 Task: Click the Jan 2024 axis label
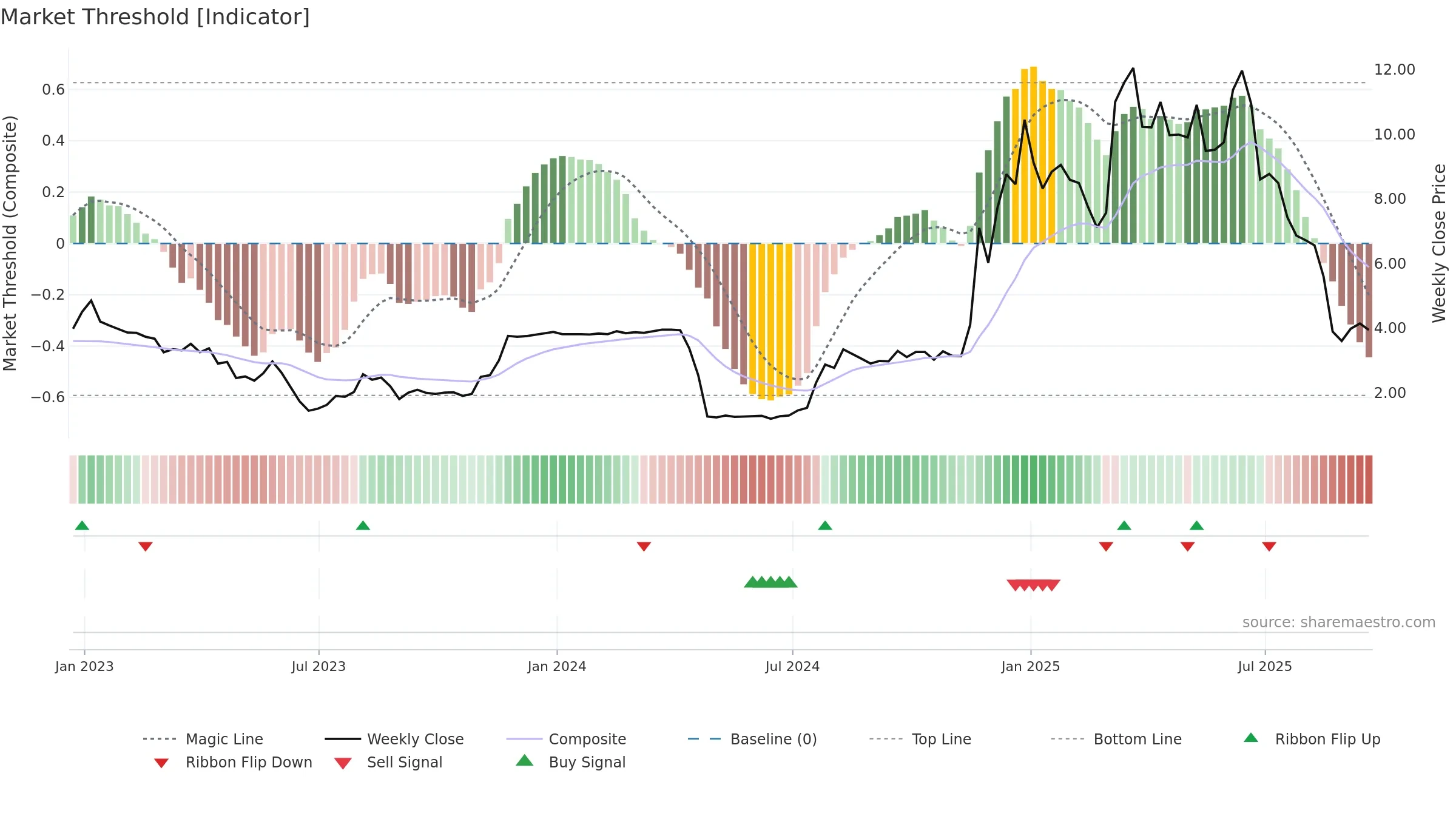[x=557, y=667]
